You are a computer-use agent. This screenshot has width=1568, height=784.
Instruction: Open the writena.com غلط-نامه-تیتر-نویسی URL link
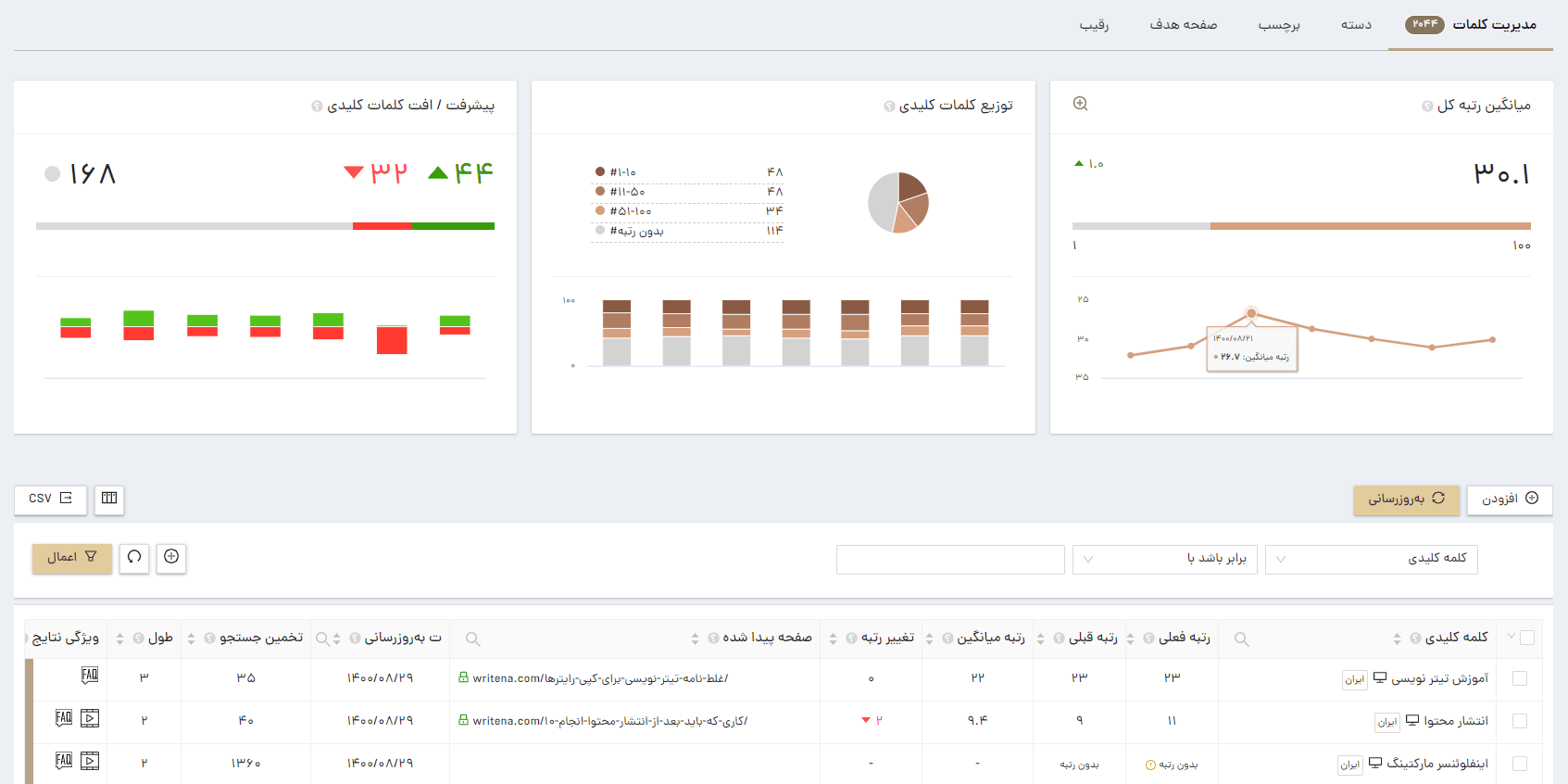tap(600, 678)
